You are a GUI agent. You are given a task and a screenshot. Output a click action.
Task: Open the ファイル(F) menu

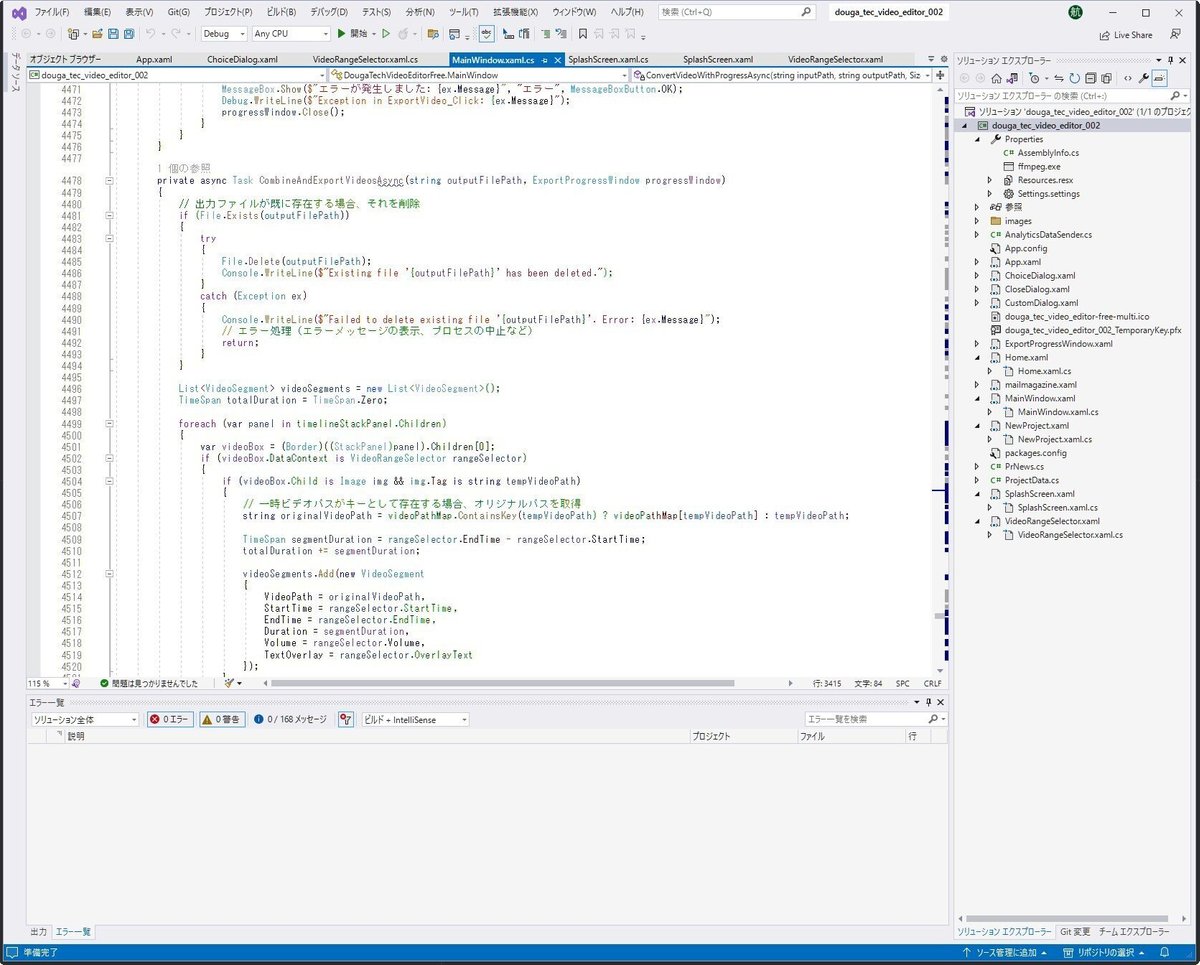point(52,13)
